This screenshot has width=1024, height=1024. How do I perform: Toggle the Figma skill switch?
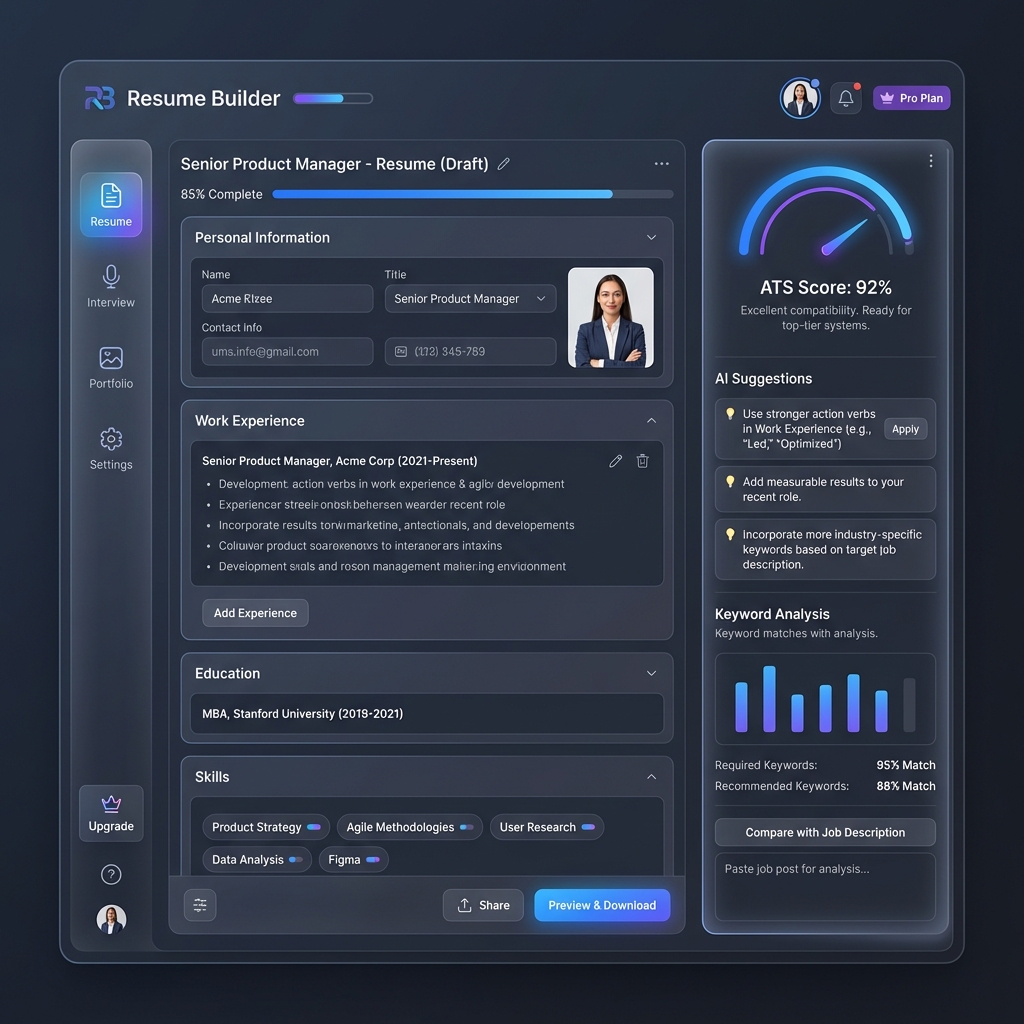click(373, 859)
